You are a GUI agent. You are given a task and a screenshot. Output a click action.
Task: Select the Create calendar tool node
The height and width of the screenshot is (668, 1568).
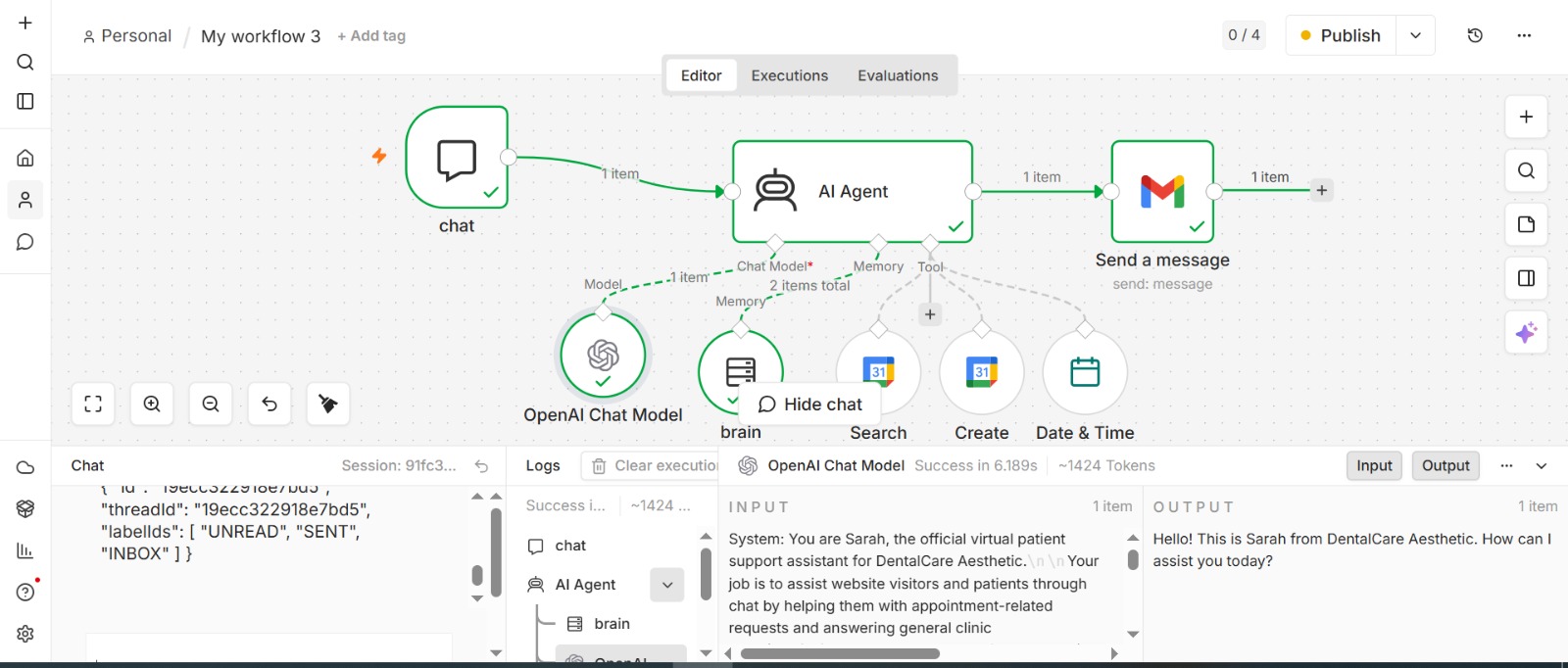[982, 372]
